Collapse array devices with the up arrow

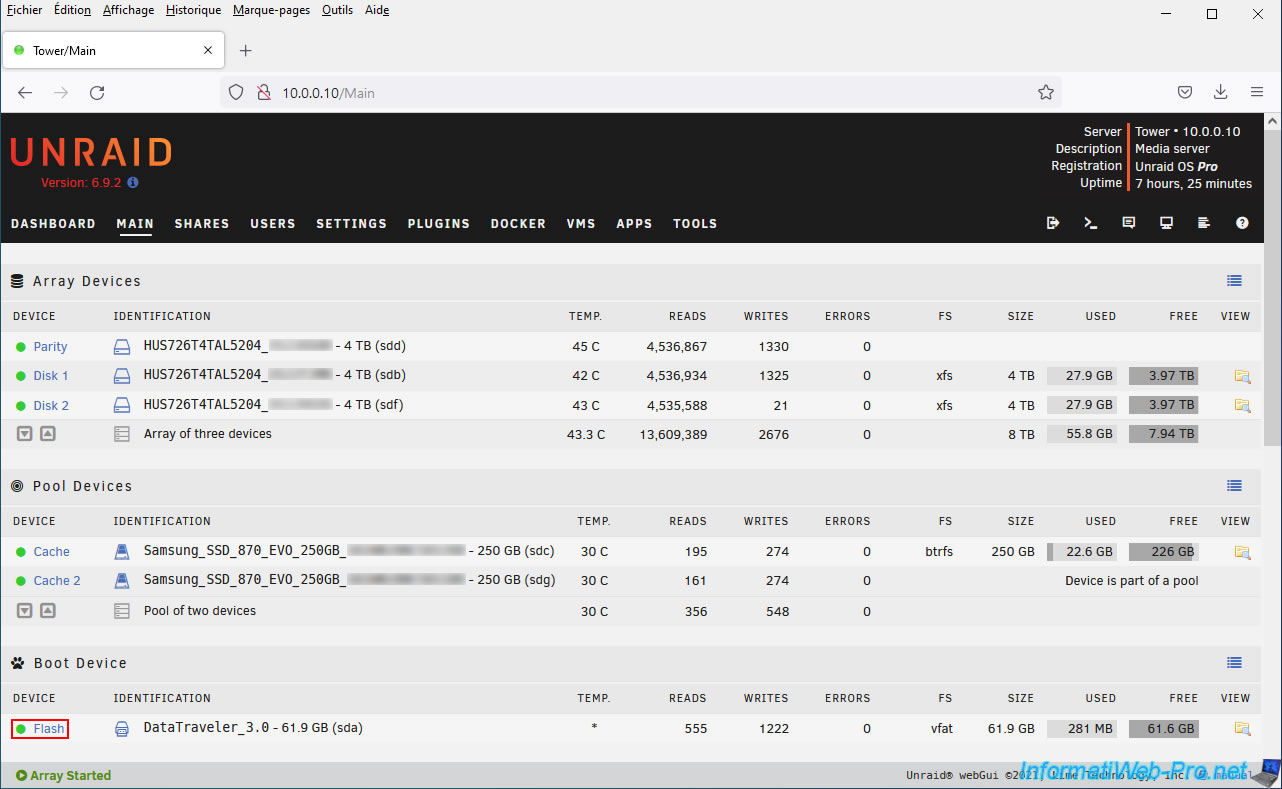click(47, 434)
